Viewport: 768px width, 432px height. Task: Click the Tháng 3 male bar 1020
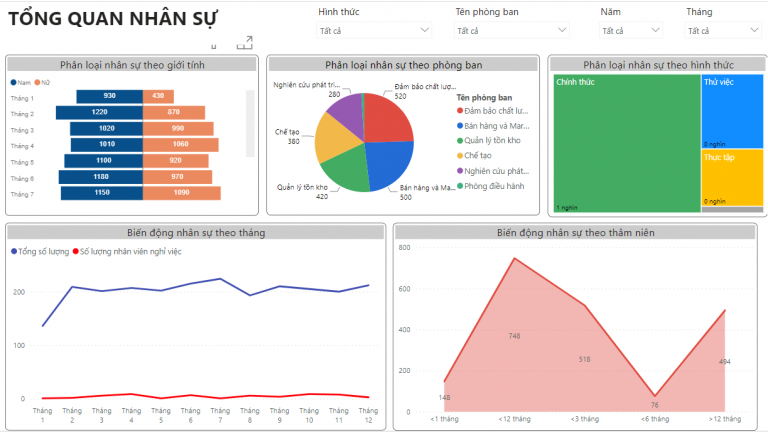click(x=106, y=128)
